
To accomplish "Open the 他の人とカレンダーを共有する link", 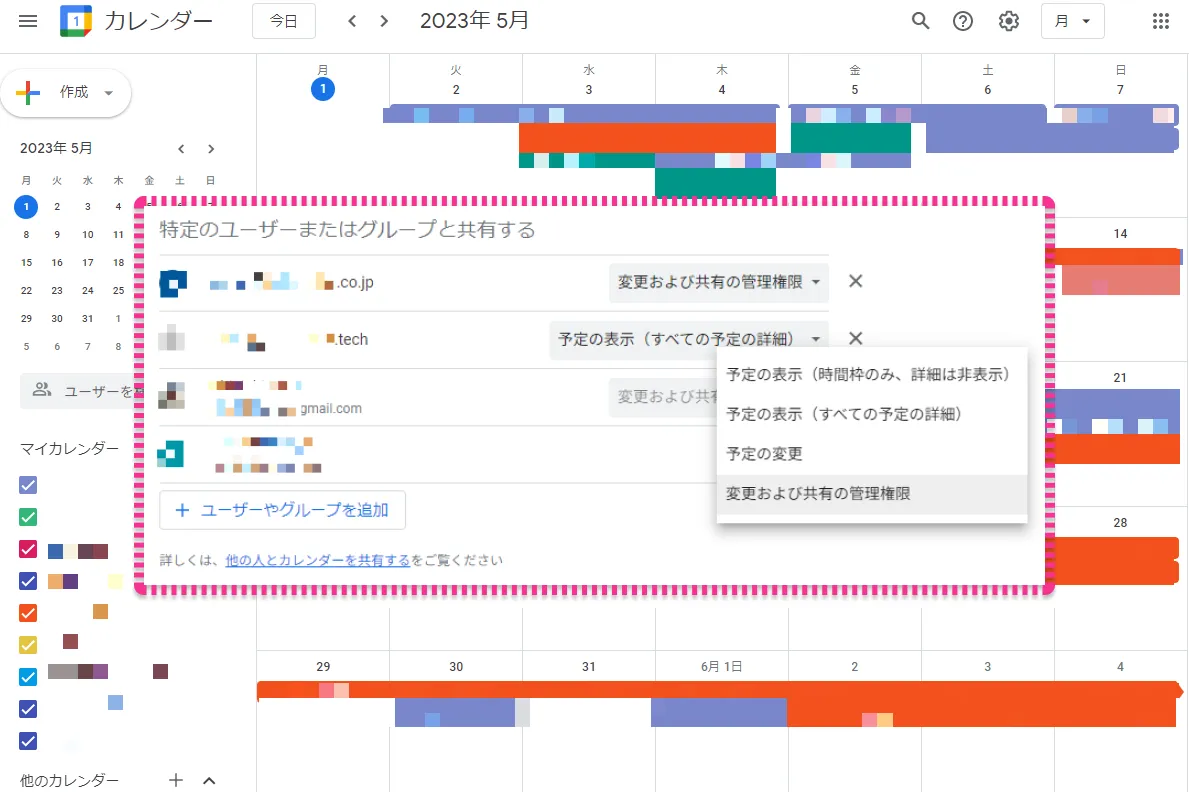I will point(318,560).
